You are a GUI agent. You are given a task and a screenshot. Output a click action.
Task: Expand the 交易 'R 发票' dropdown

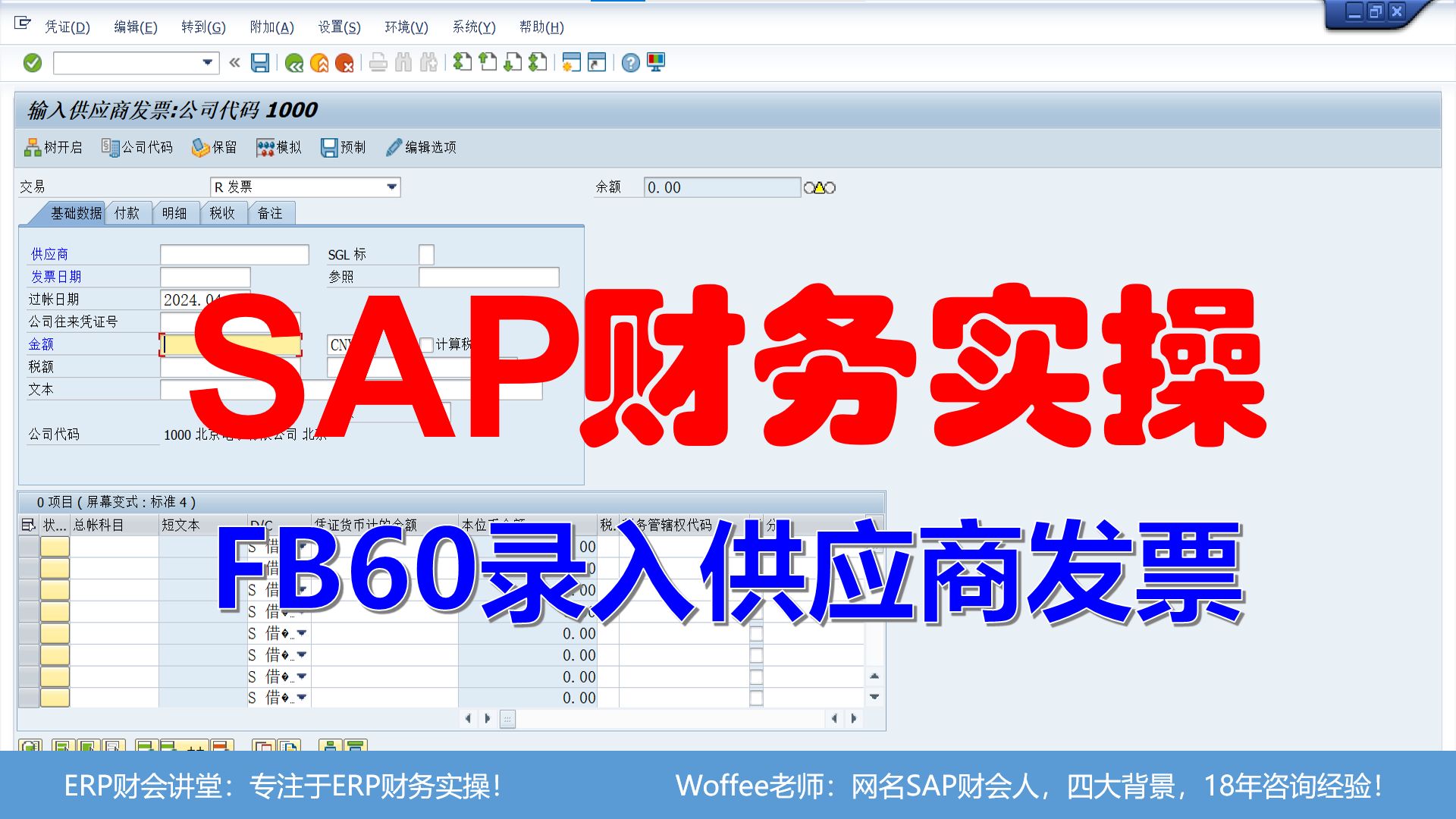click(391, 187)
